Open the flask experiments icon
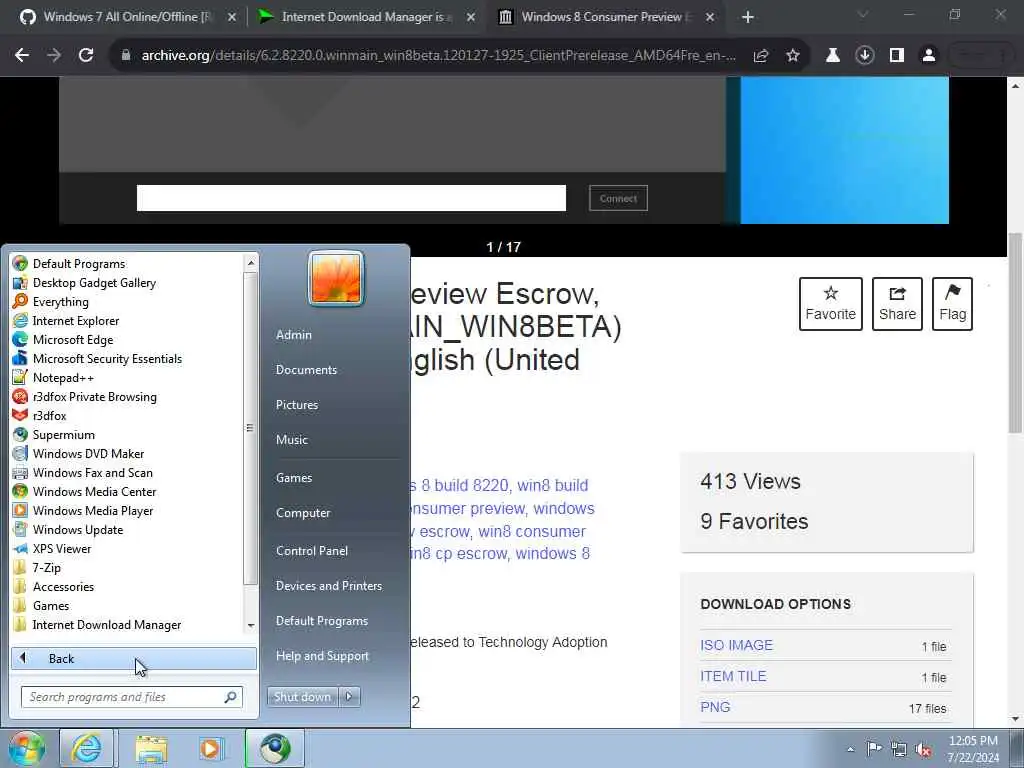 click(x=833, y=56)
